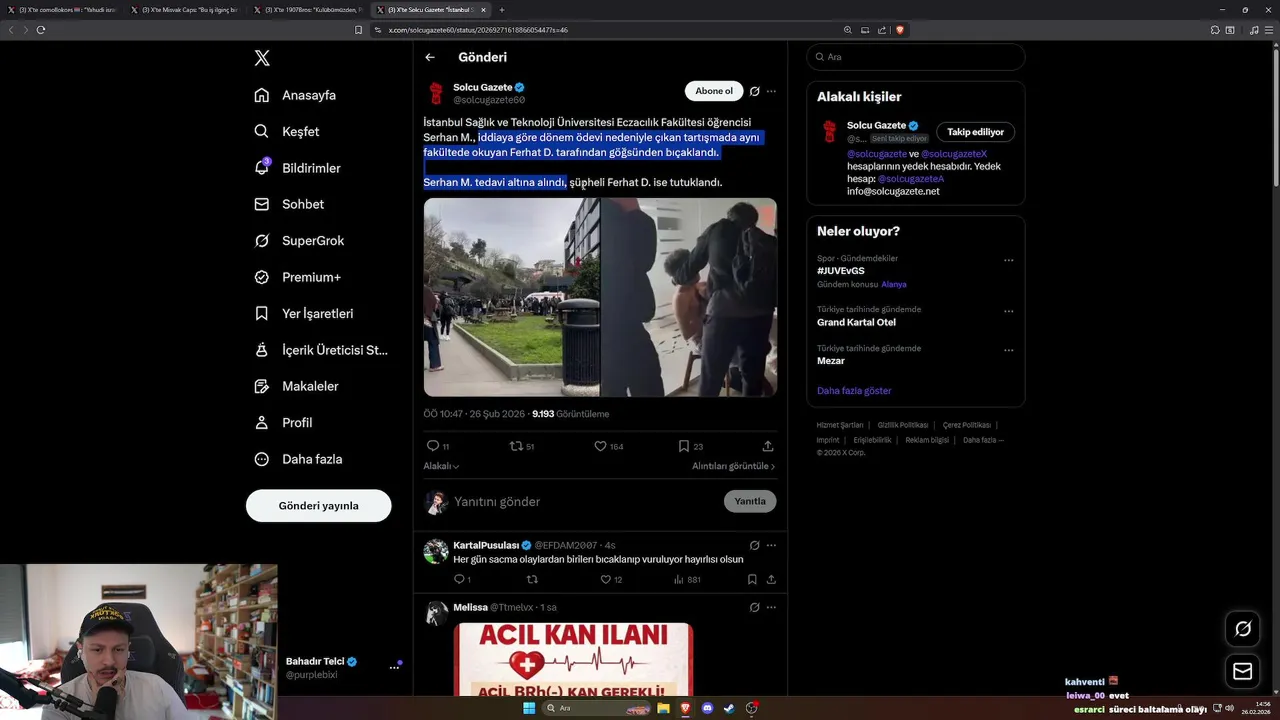Image resolution: width=1280 pixels, height=720 pixels.
Task: Reply to KartalPusulası comment
Action: pyautogui.click(x=462, y=579)
